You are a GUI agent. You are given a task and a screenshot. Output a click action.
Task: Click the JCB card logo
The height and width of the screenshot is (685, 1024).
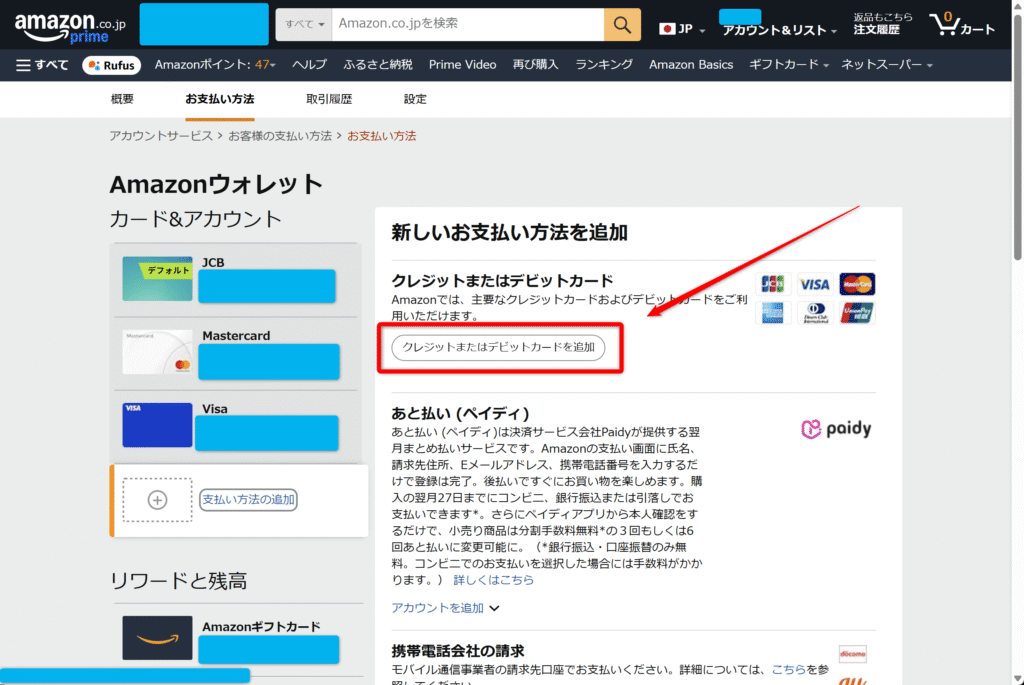[773, 284]
